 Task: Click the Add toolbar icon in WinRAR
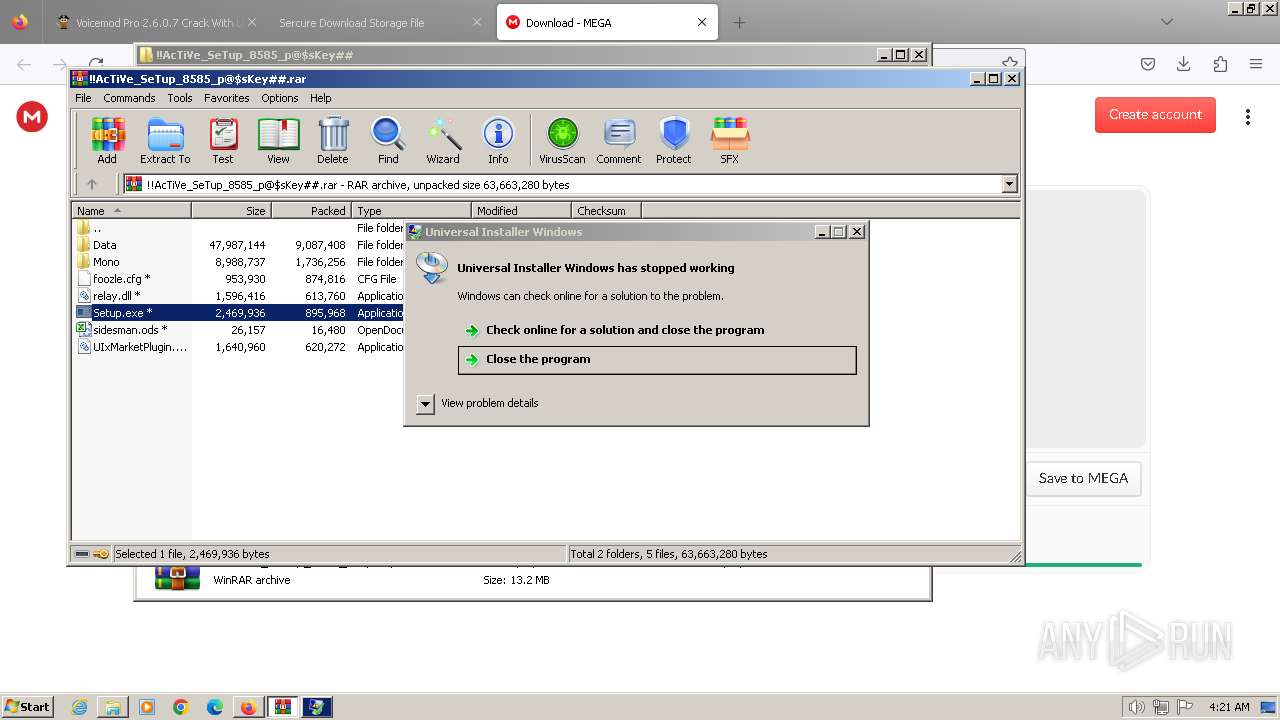pos(107,140)
